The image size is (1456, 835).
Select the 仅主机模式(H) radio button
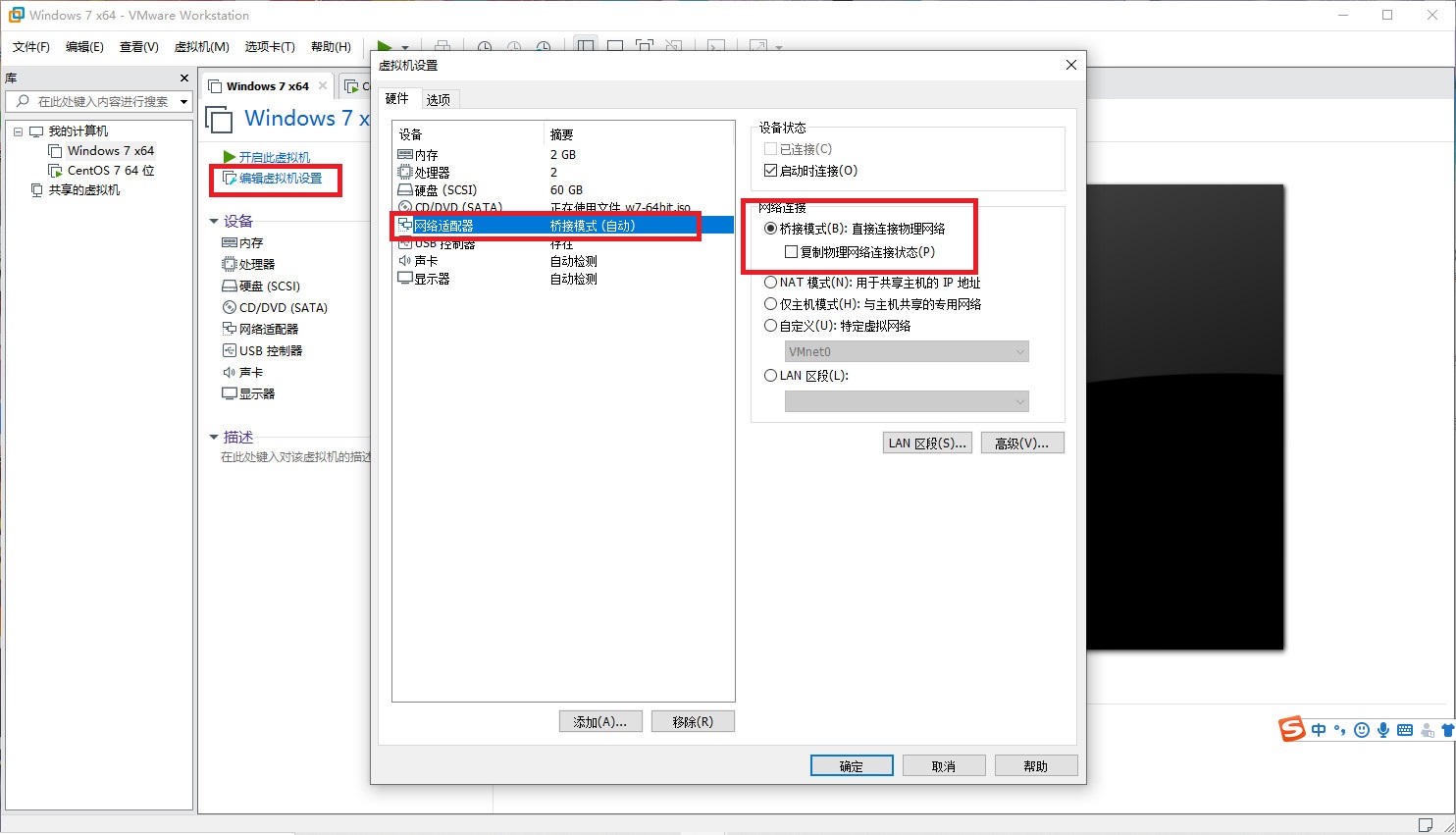tap(770, 304)
